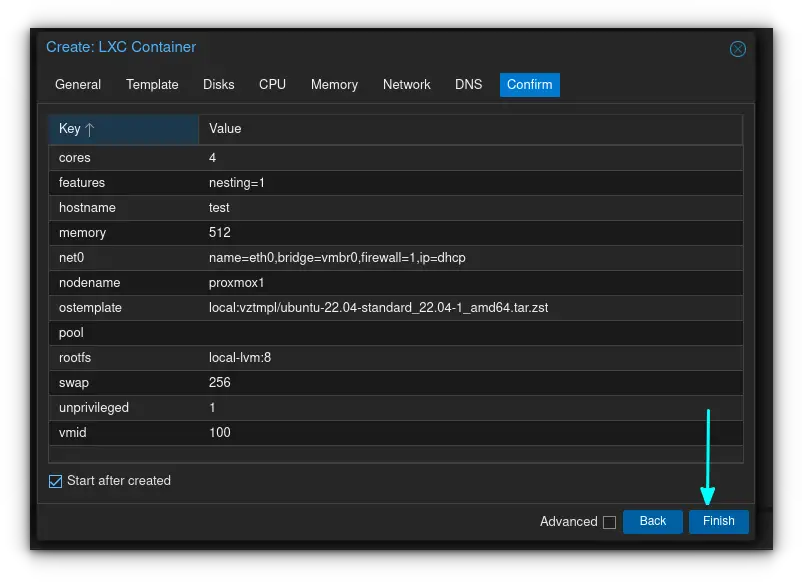803x582 pixels.
Task: Click the Start after created label
Action: [x=119, y=481]
